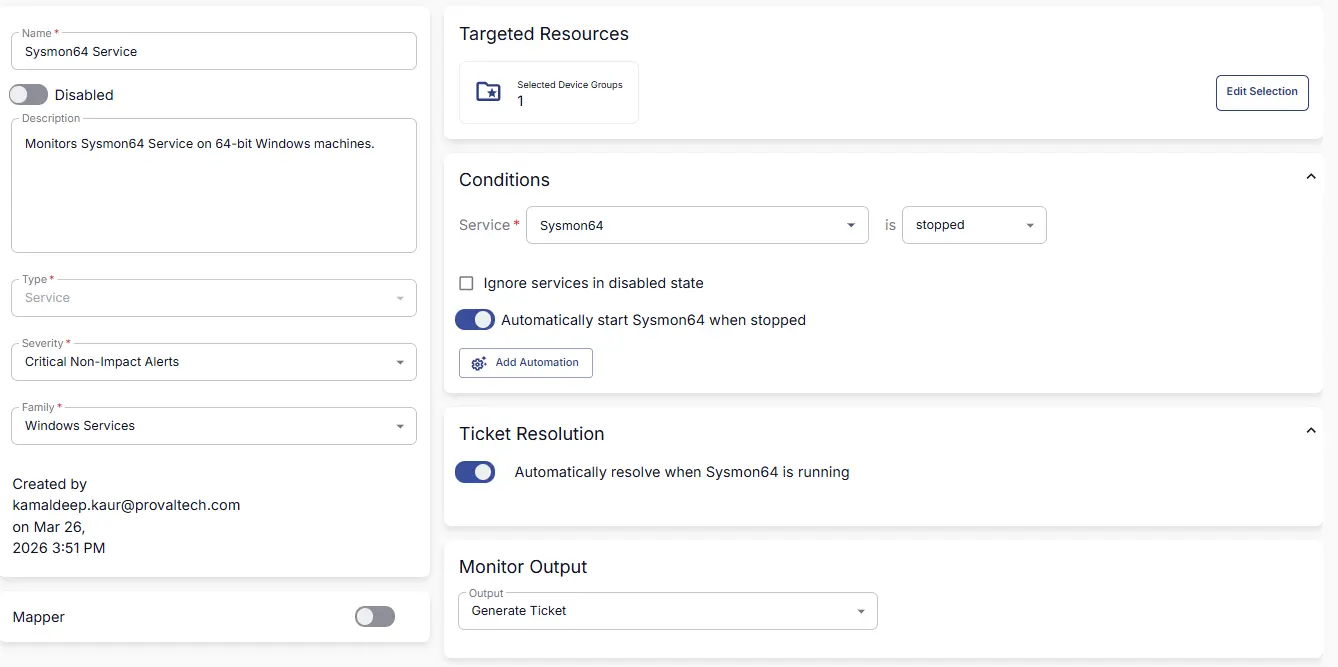Click in the Name input field
The image size is (1338, 667).
(213, 52)
